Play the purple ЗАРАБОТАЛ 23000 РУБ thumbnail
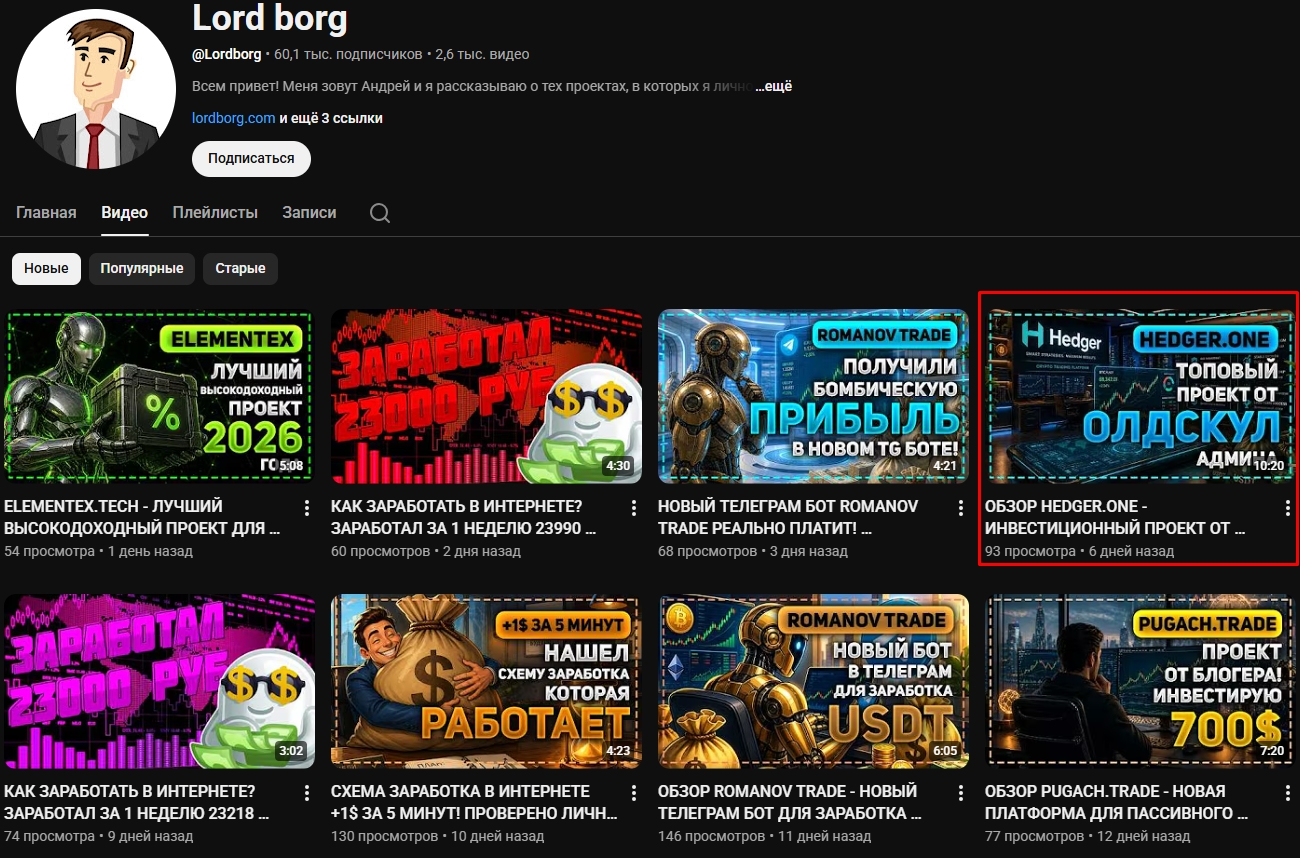 click(x=159, y=681)
